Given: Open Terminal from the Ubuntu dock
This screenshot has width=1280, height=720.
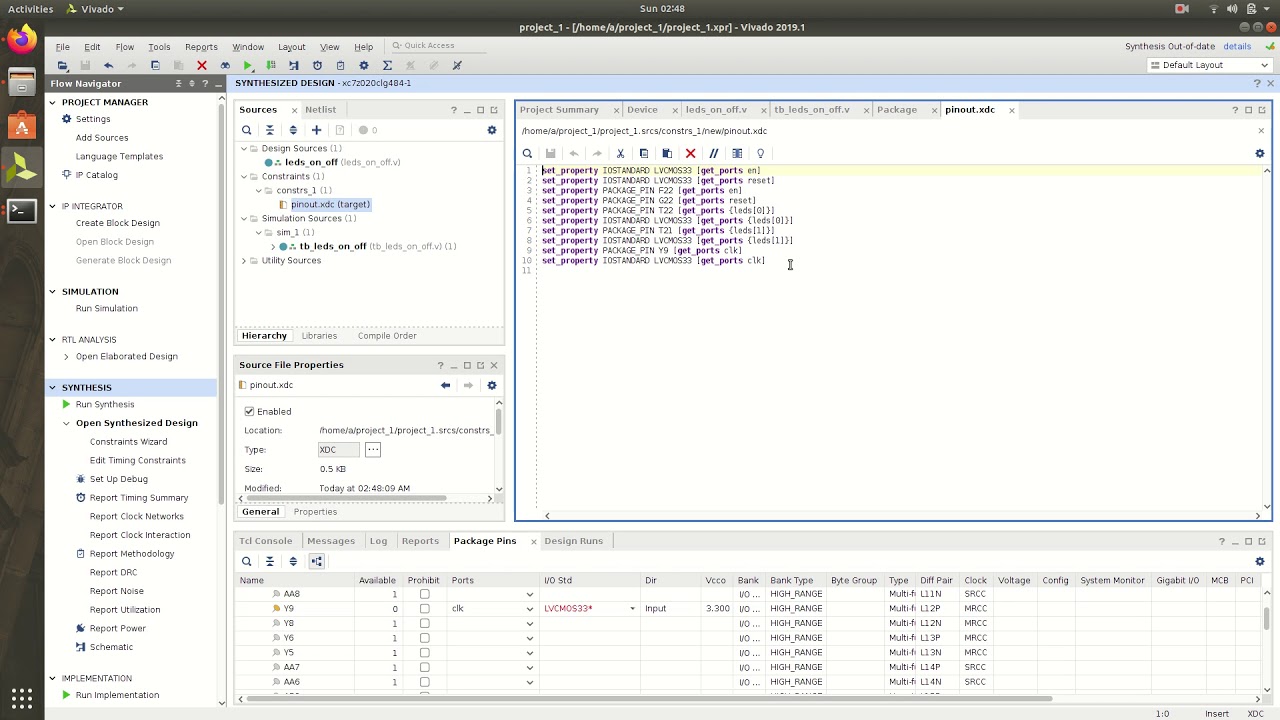Looking at the screenshot, I should click(x=21, y=210).
